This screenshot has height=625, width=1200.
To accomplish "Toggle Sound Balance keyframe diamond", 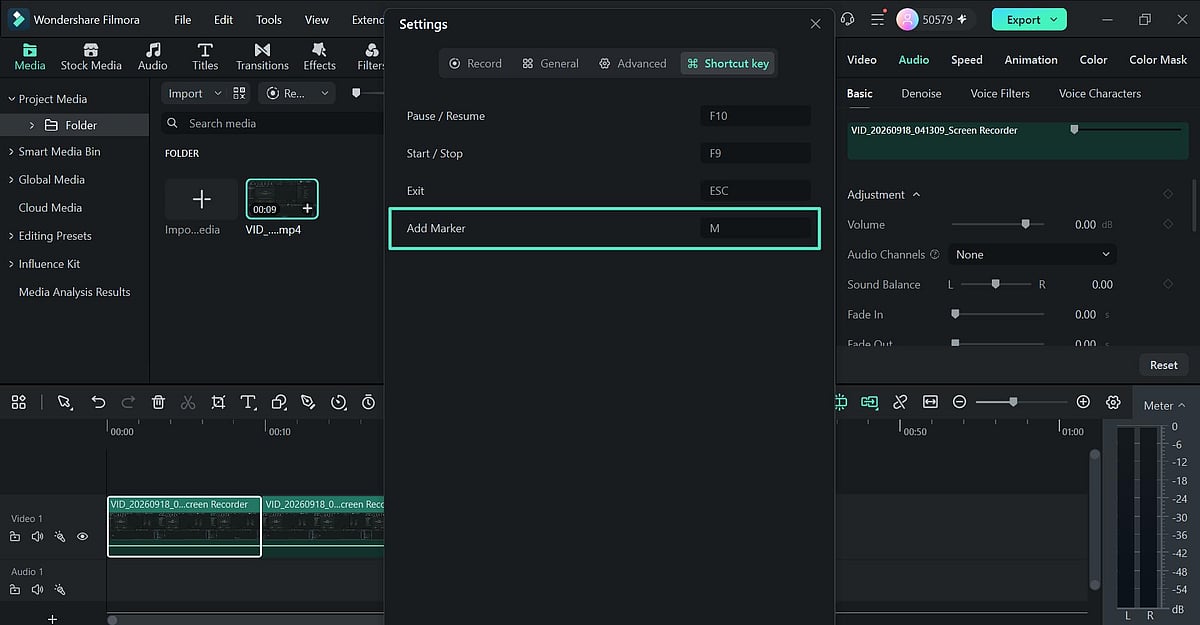I will click(1168, 284).
